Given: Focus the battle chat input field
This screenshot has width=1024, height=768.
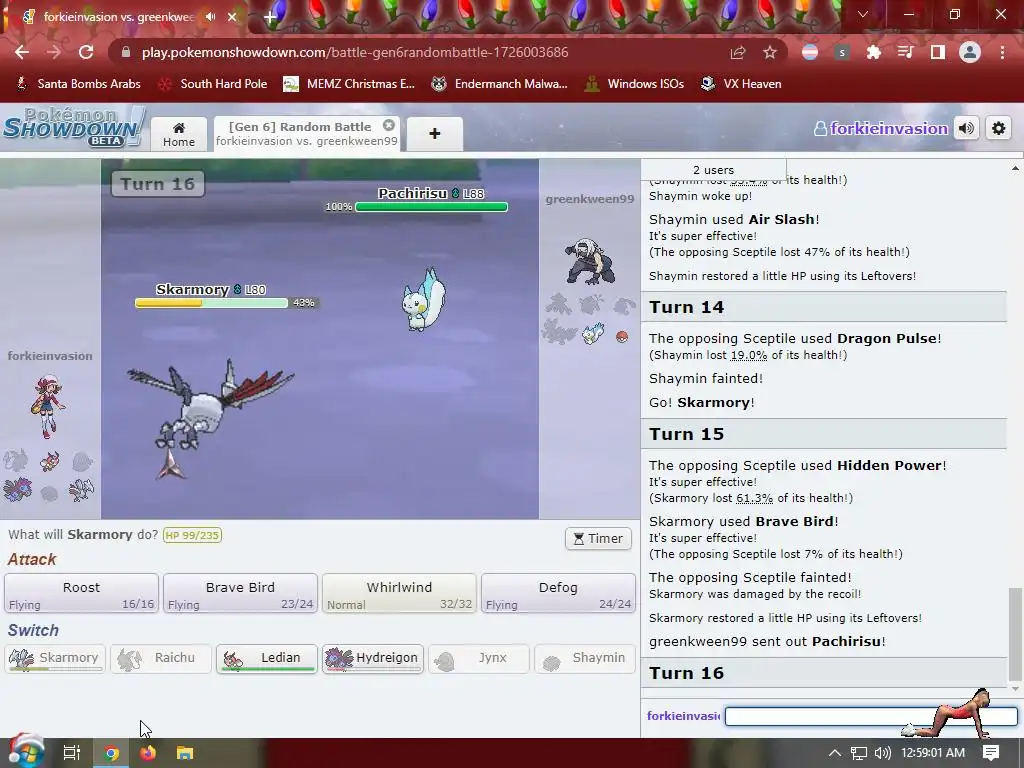Looking at the screenshot, I should click(871, 716).
